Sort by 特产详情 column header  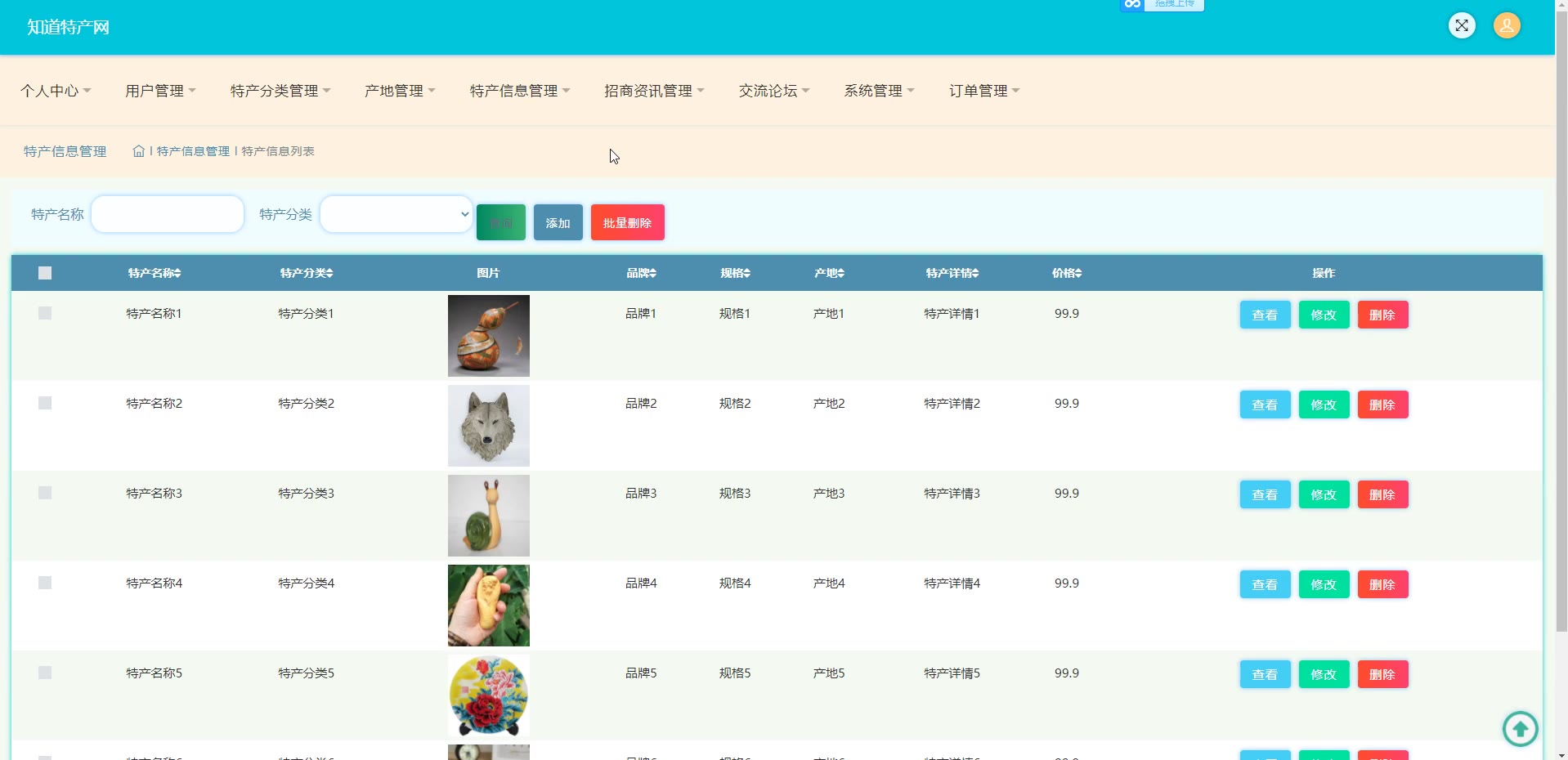pos(952,273)
